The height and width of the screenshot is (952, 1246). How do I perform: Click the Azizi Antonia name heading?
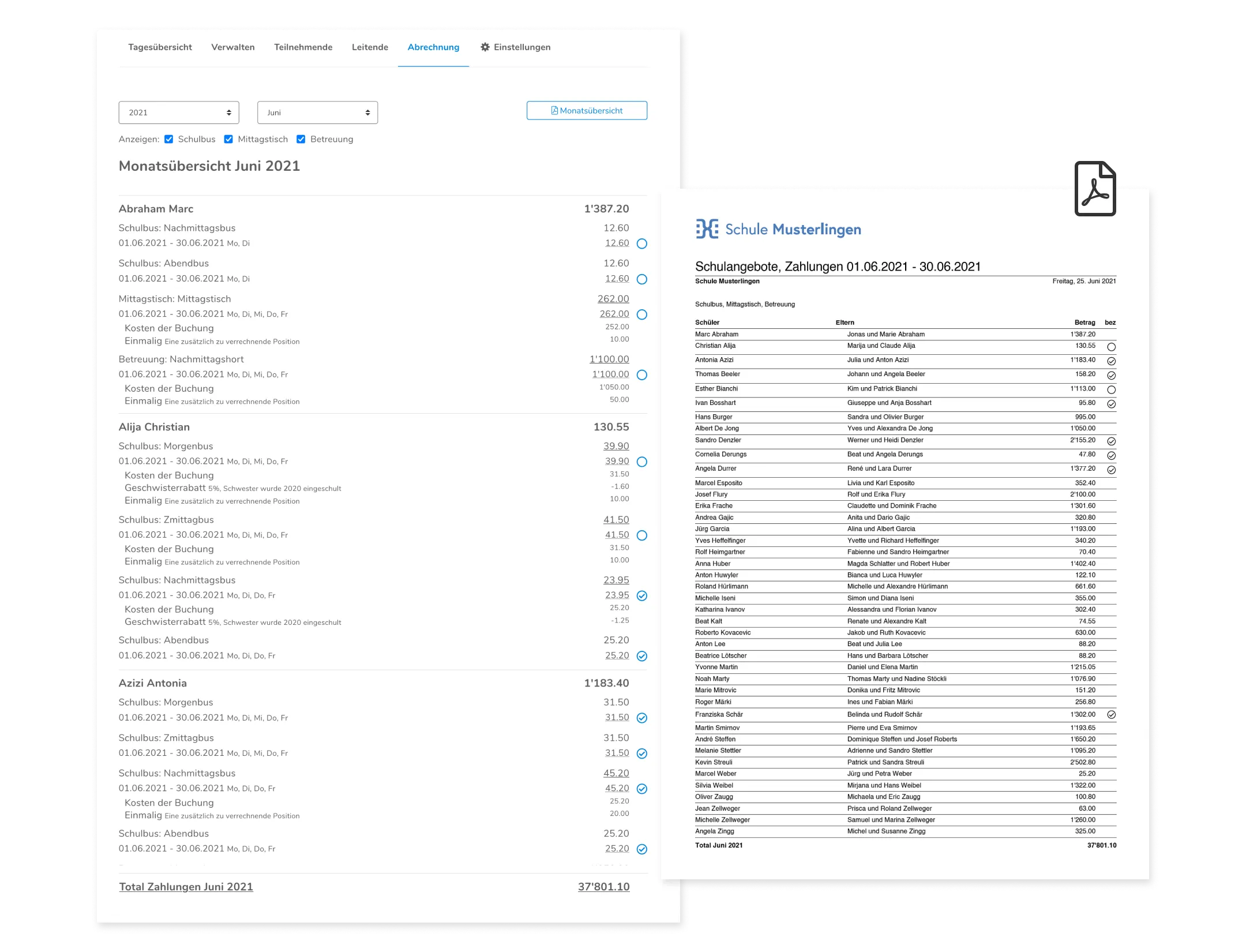point(153,683)
